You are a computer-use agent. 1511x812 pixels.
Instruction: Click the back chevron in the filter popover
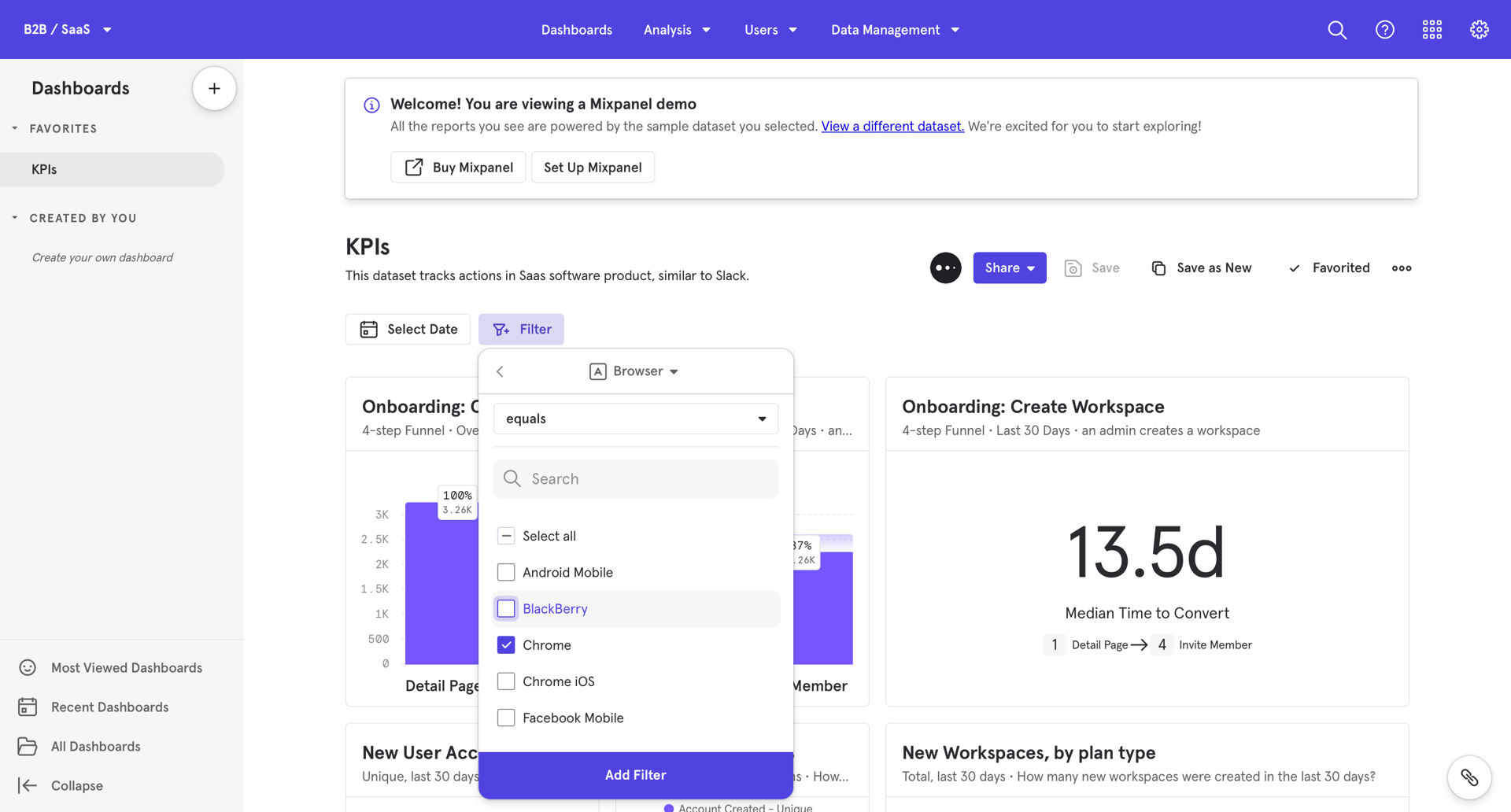coord(499,371)
